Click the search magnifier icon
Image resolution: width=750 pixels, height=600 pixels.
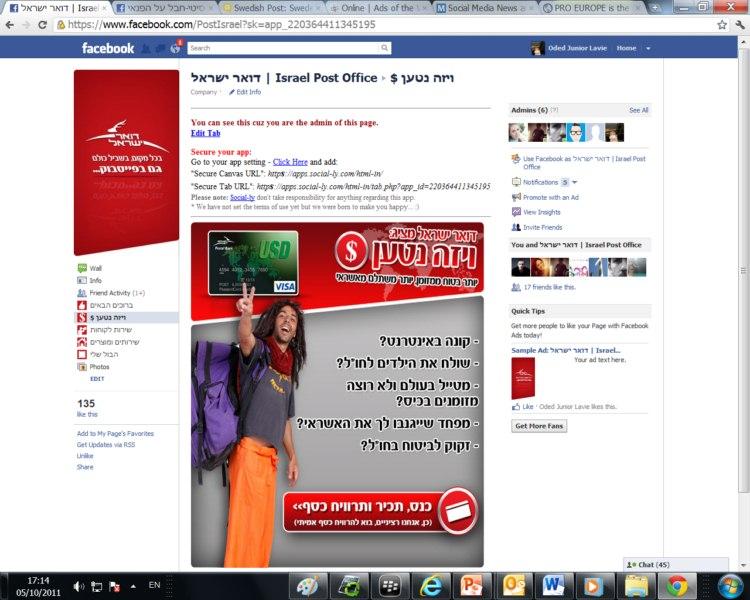pyautogui.click(x=385, y=48)
